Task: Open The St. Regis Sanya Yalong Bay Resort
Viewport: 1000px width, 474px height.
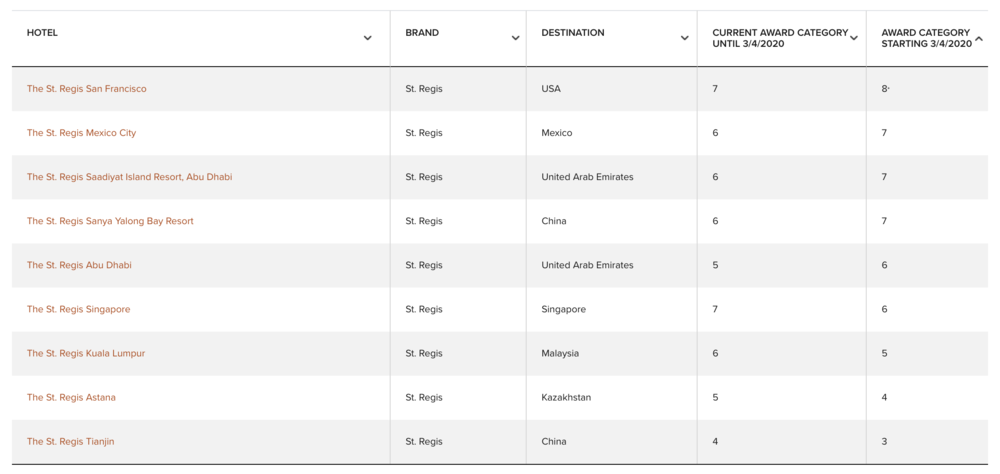Action: tap(110, 221)
